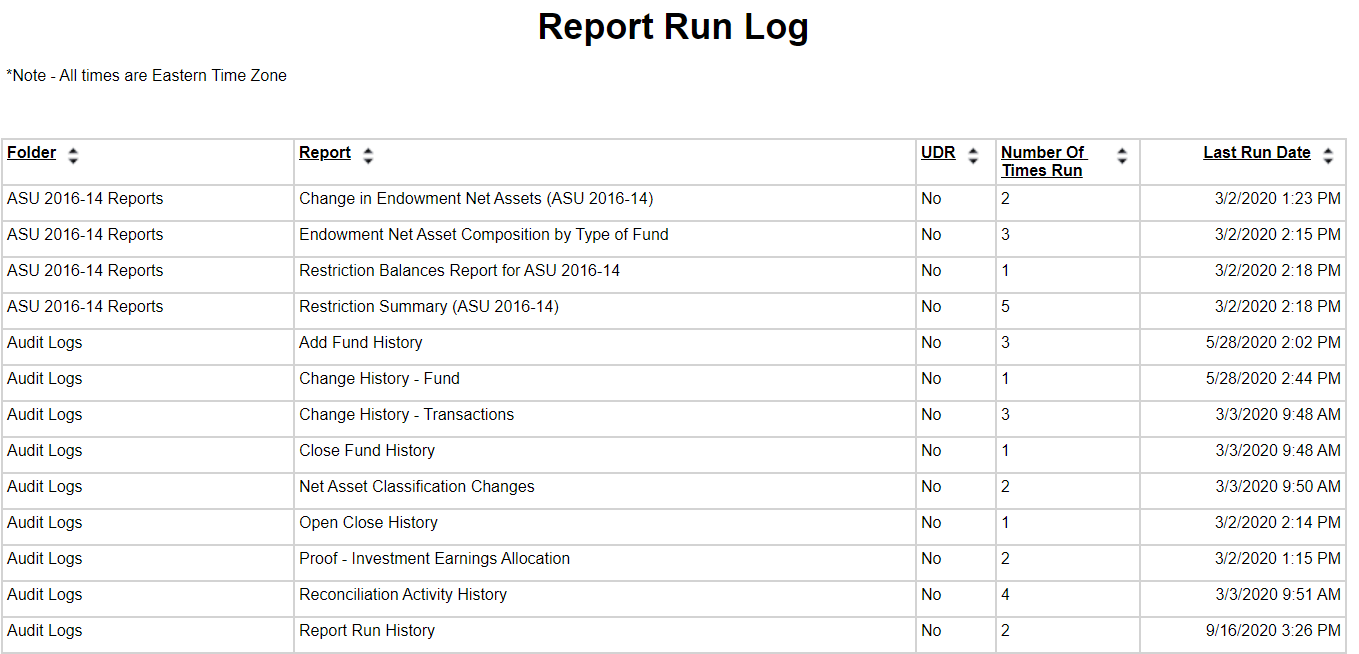Screen dimensions: 1359x654
Task: Click UDR value No for Close Fund History
Action: (x=931, y=451)
